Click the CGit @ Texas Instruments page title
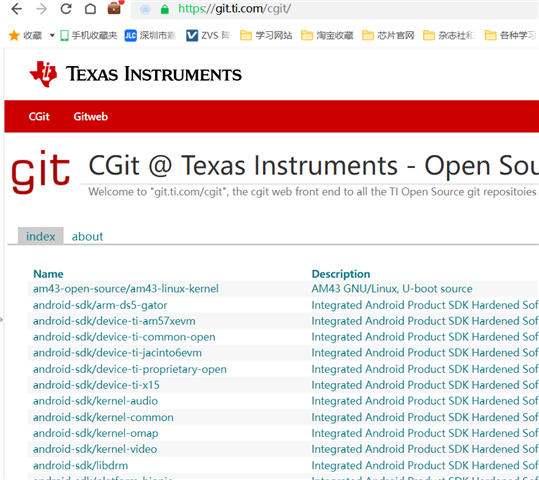This screenshot has height=480, width=539. click(x=314, y=166)
